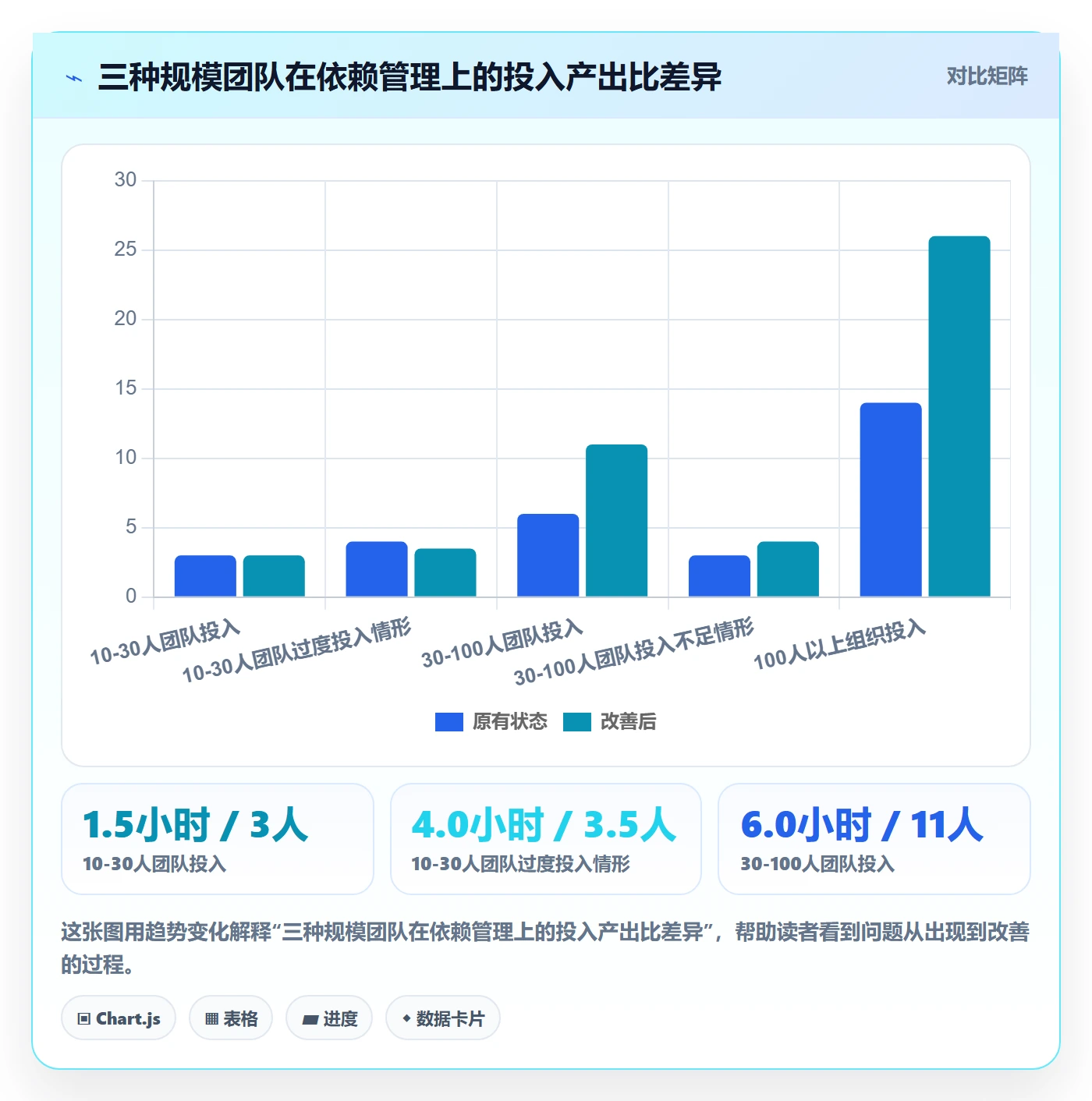
Task: Click the 进度 tag chip
Action: click(329, 1018)
